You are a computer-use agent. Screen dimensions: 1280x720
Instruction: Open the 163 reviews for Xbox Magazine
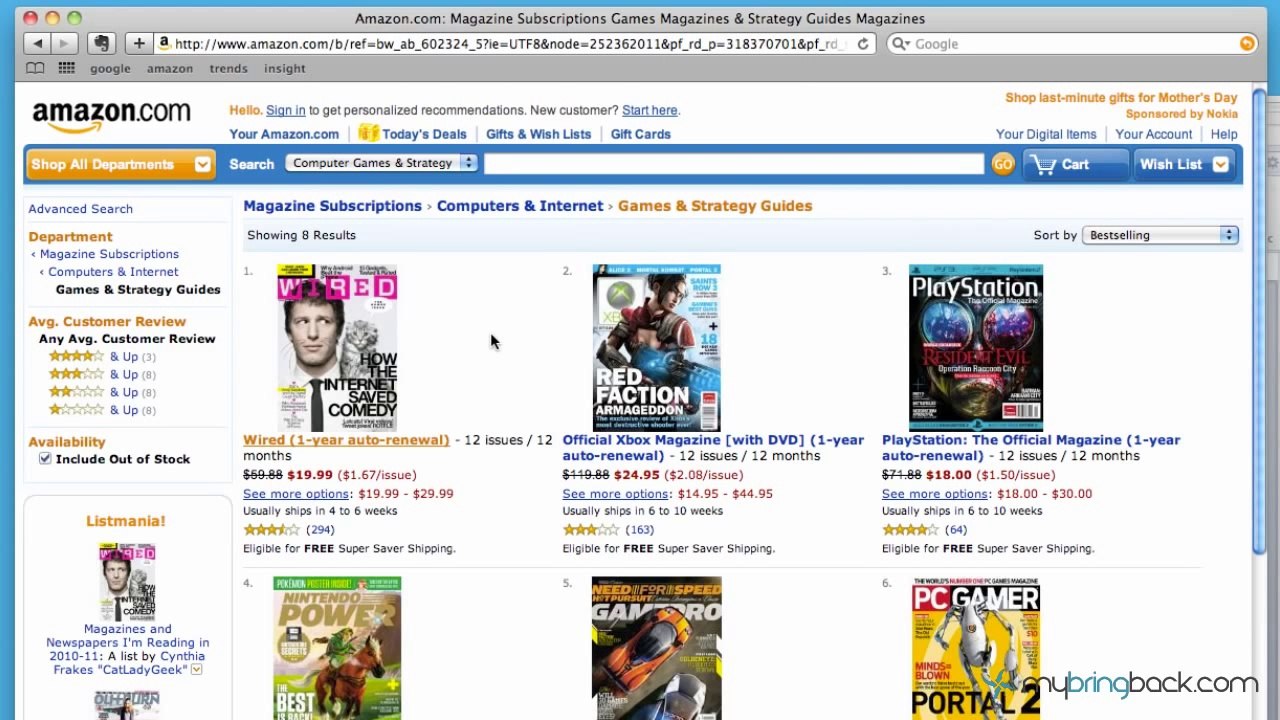[639, 530]
